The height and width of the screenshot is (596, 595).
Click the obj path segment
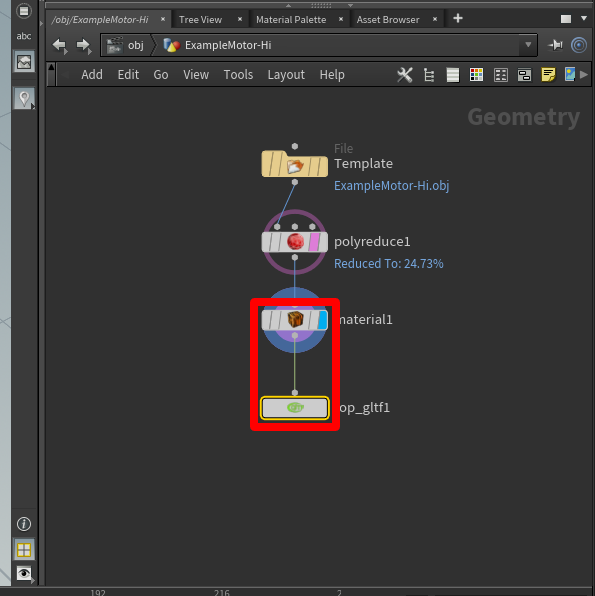coord(126,46)
